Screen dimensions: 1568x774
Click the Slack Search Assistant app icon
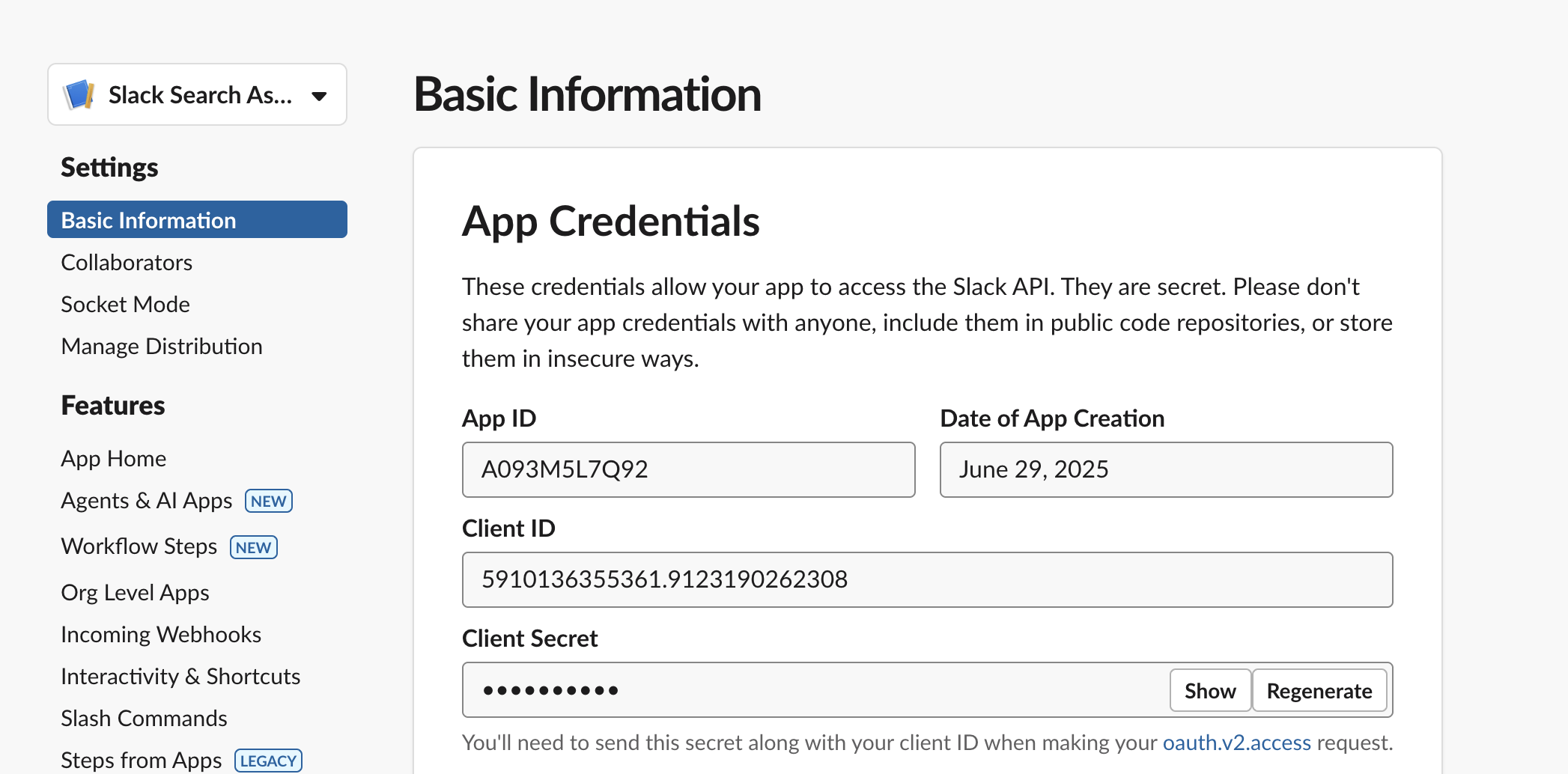[79, 94]
